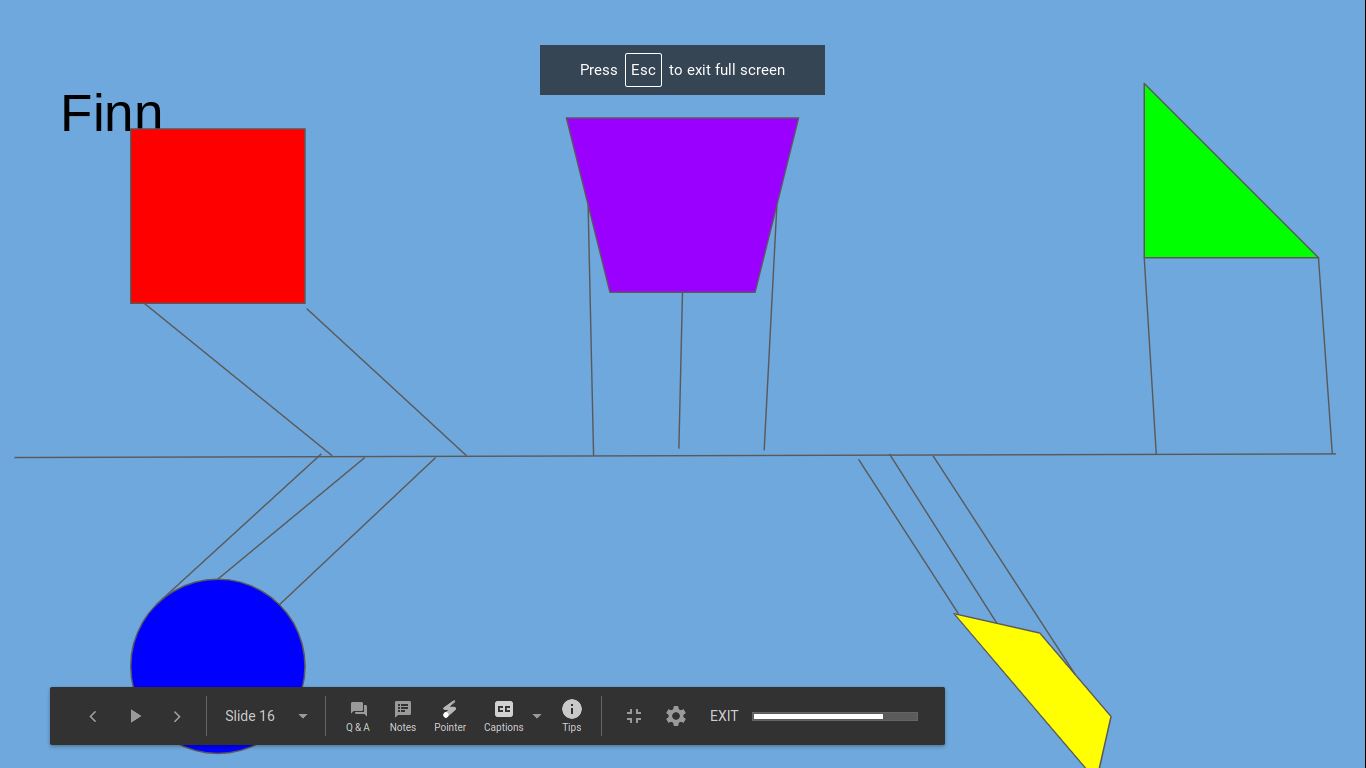Show presentation Tips
Screen dimensions: 1366x768
[x=572, y=716]
